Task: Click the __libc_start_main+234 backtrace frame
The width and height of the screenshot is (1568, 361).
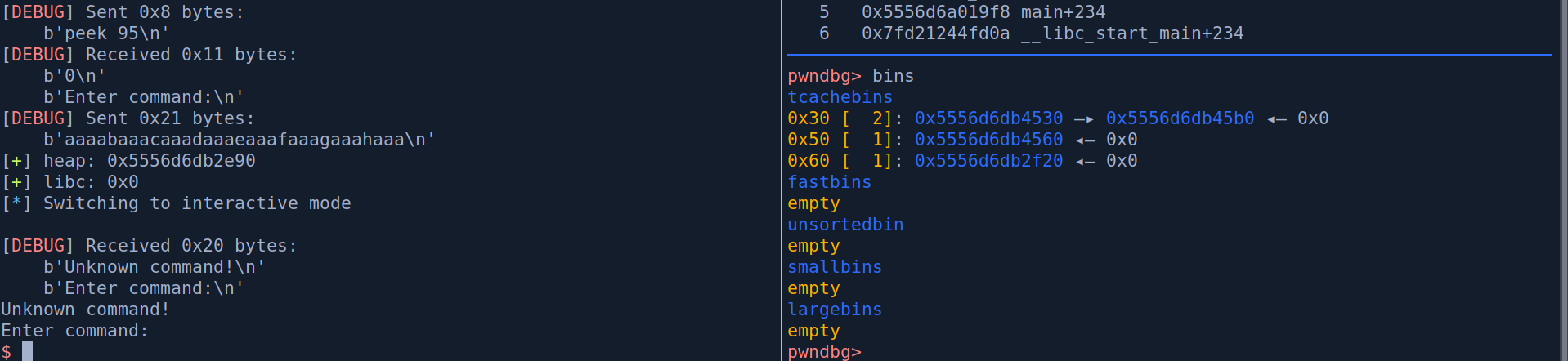Action: 1132,33
